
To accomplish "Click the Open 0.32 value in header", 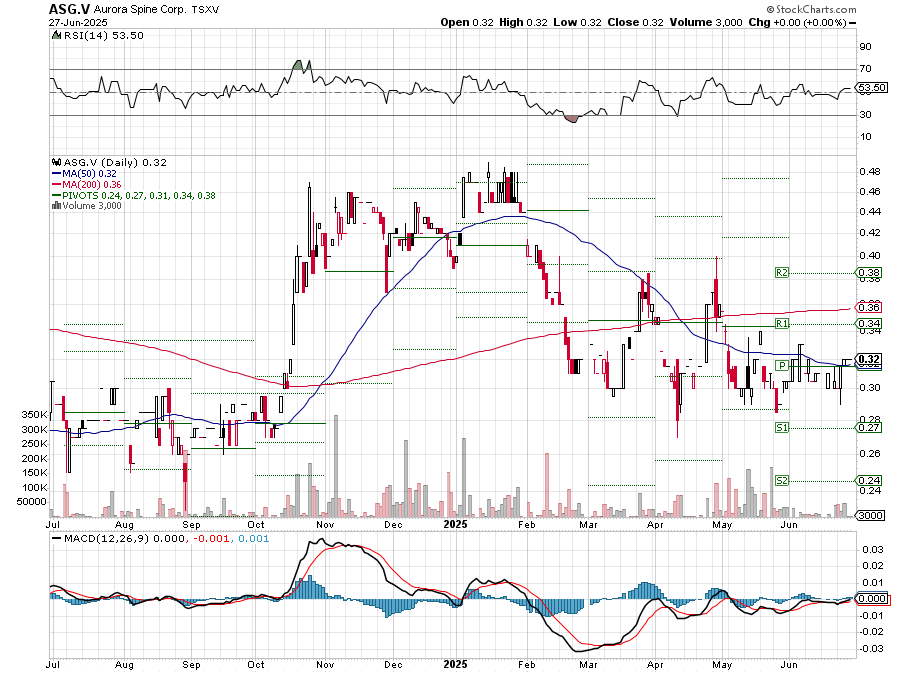I will click(467, 22).
